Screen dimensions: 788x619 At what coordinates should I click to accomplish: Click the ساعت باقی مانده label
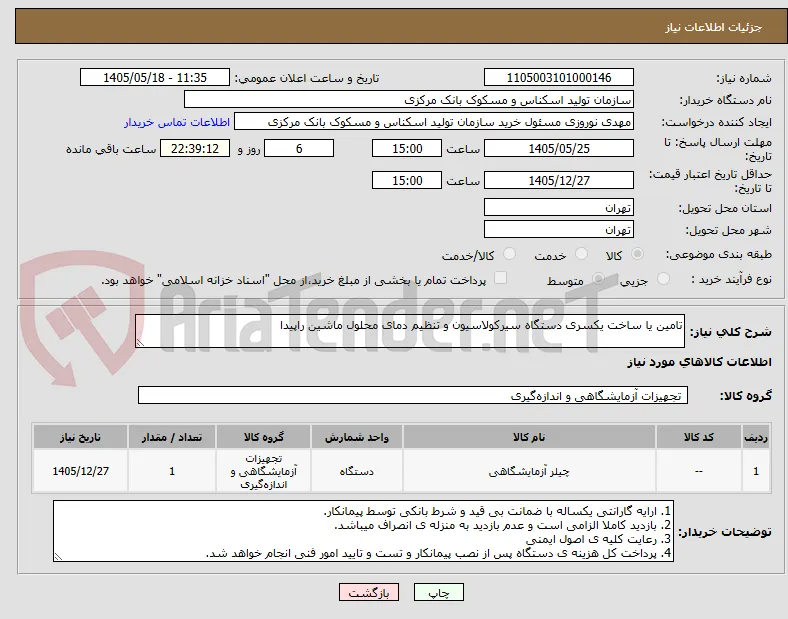(111, 149)
